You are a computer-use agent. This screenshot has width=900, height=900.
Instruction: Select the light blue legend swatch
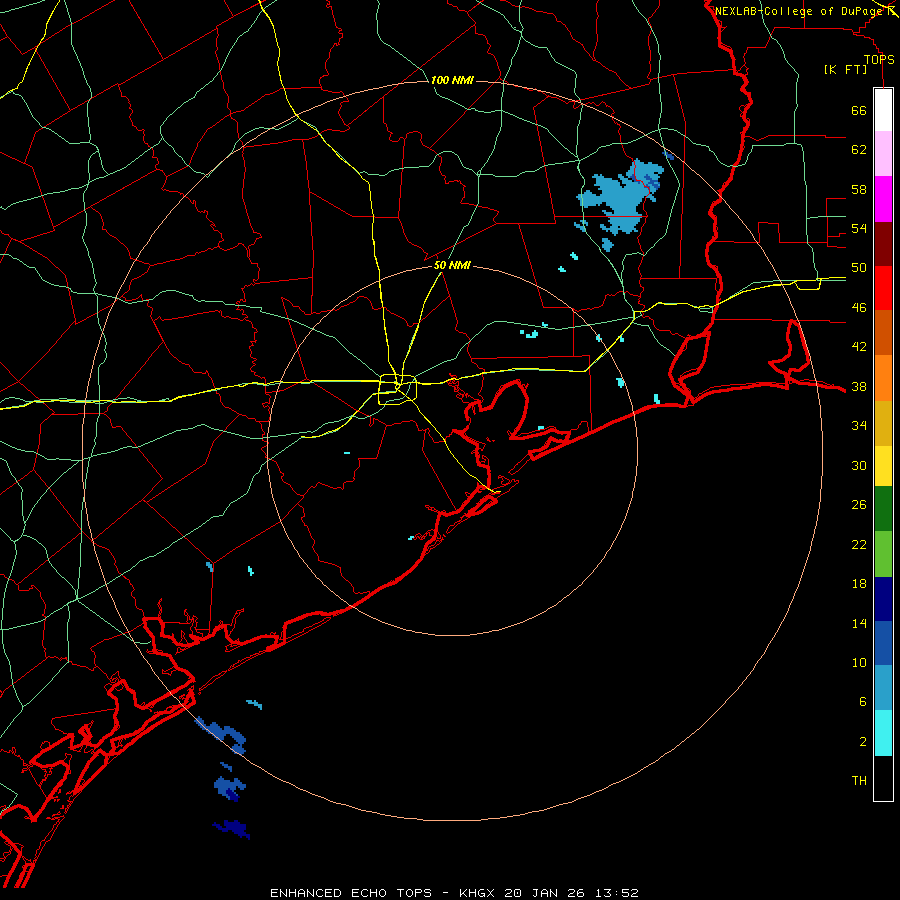(883, 688)
